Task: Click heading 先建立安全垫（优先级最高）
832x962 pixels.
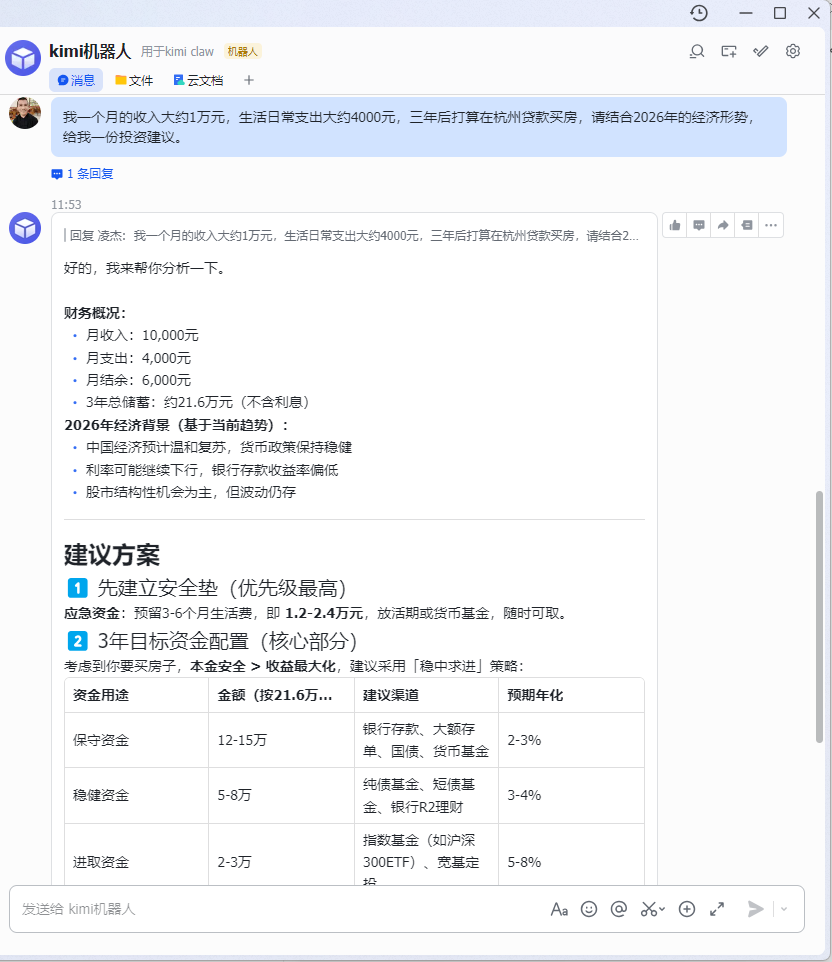Action: 221,588
